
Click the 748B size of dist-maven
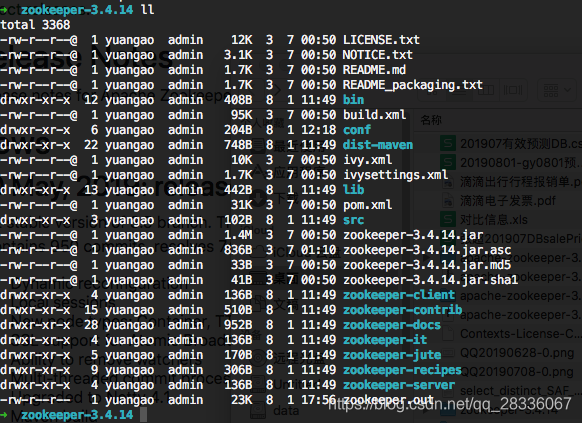(x=238, y=145)
